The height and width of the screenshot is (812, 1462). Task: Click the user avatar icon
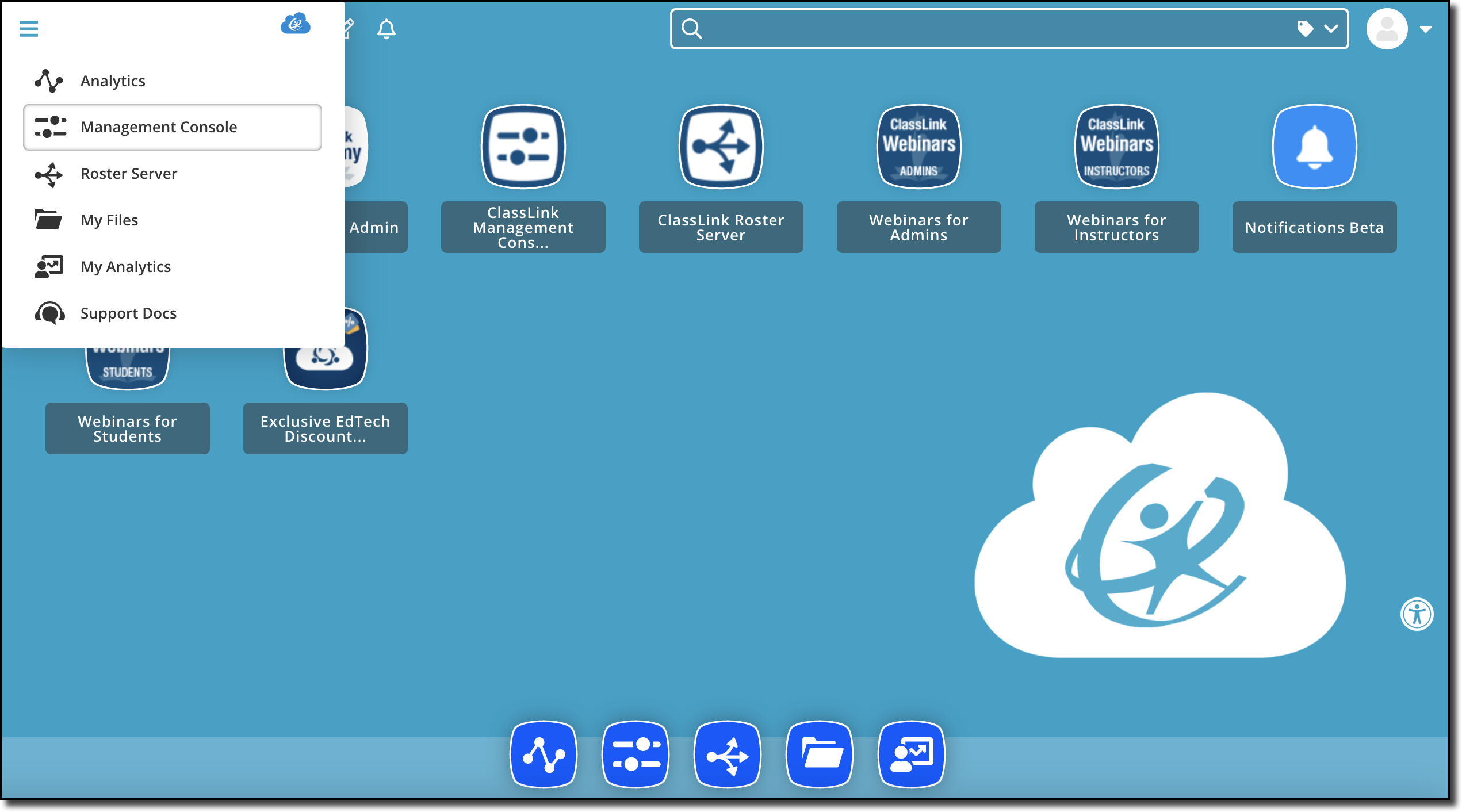tap(1387, 28)
